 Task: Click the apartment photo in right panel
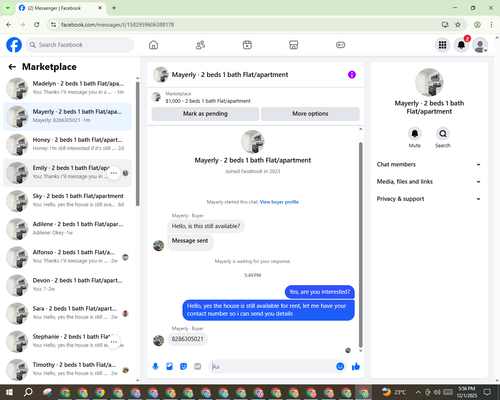(x=429, y=82)
